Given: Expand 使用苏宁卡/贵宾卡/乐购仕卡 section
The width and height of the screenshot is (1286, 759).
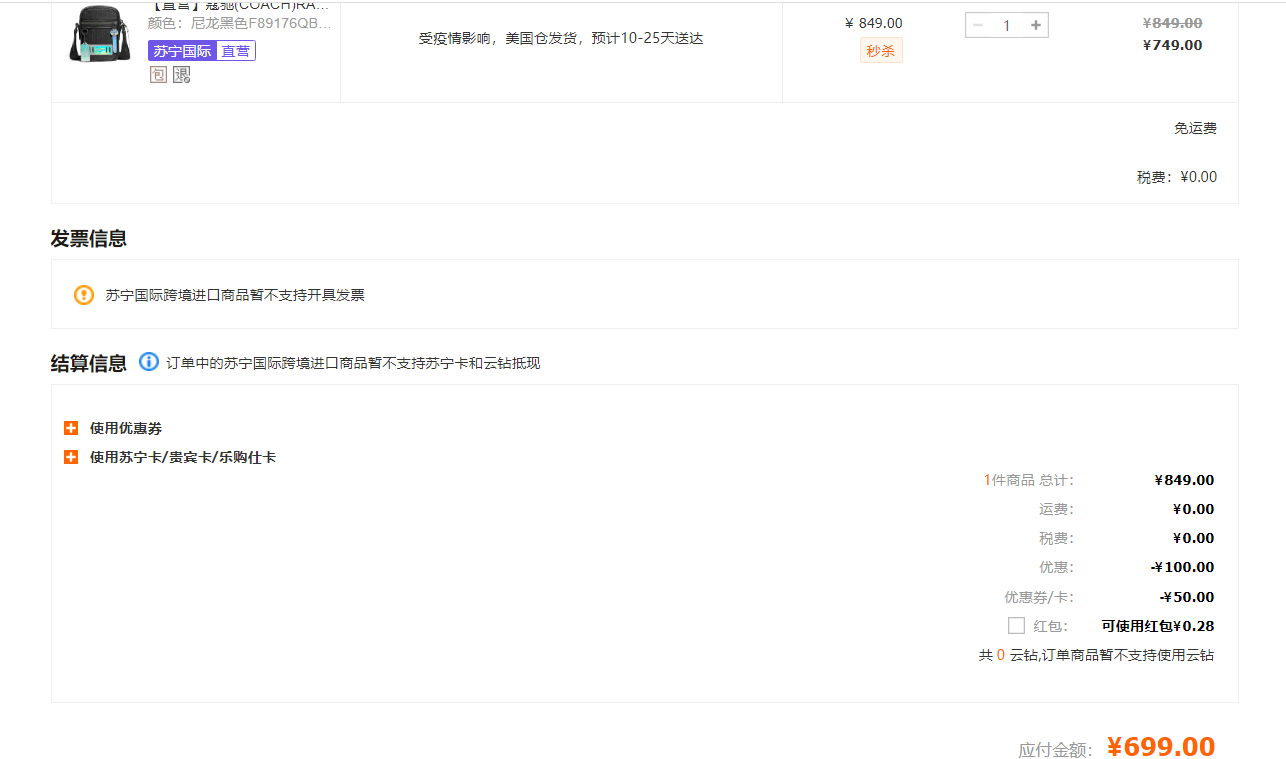Looking at the screenshot, I should (71, 457).
